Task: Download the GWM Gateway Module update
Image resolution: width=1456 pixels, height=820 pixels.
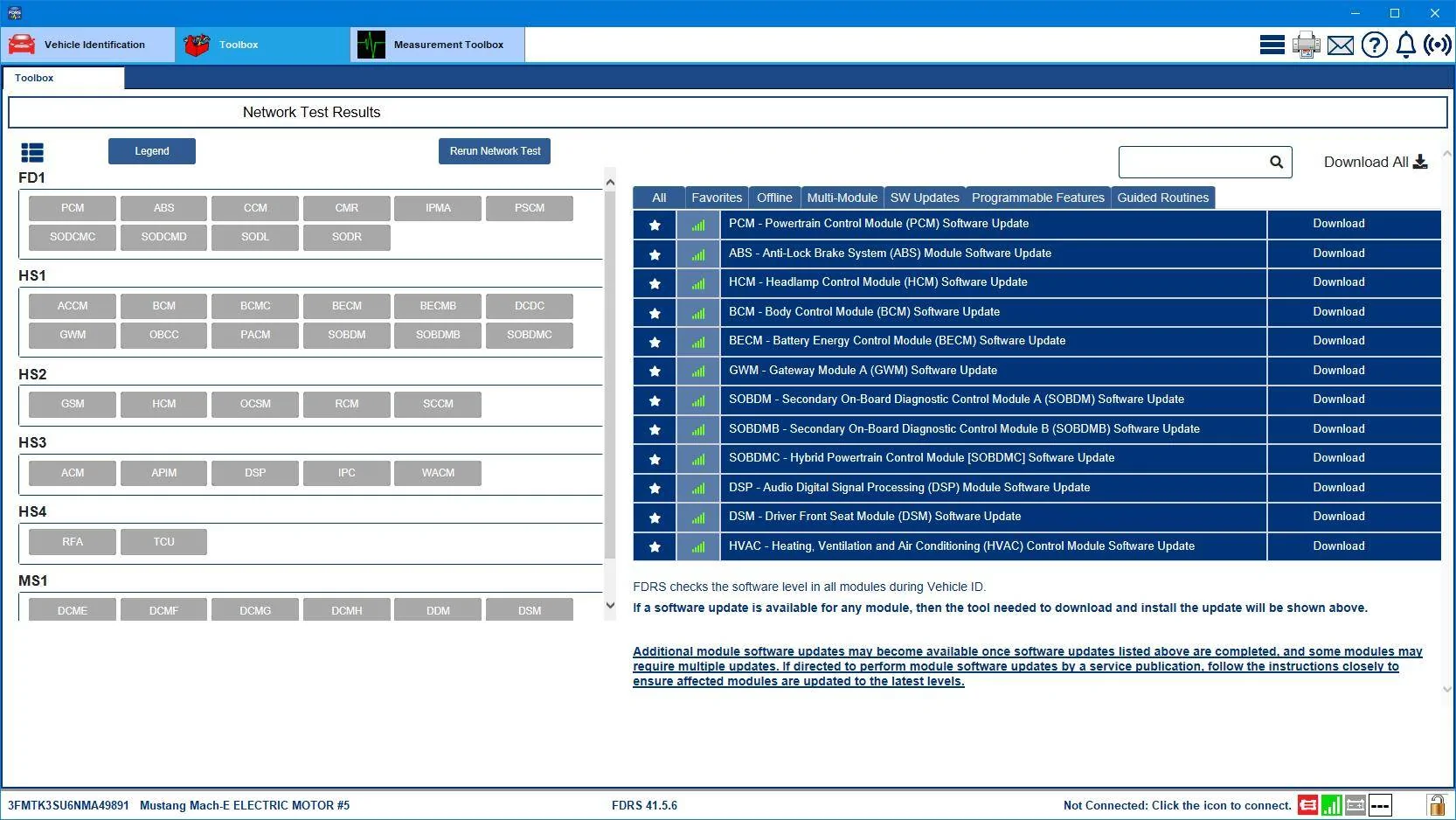Action: pos(1354,371)
